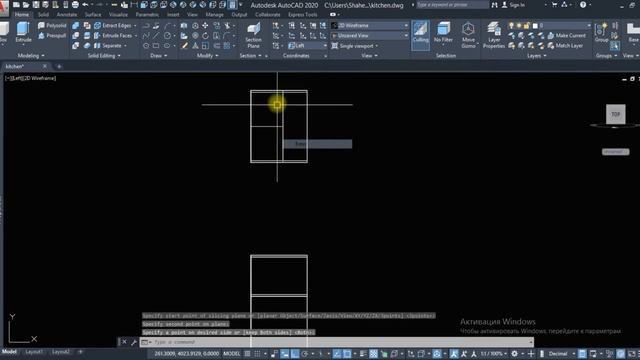The image size is (640, 360).
Task: Expand the Draw panel
Action: pyautogui.click(x=159, y=56)
